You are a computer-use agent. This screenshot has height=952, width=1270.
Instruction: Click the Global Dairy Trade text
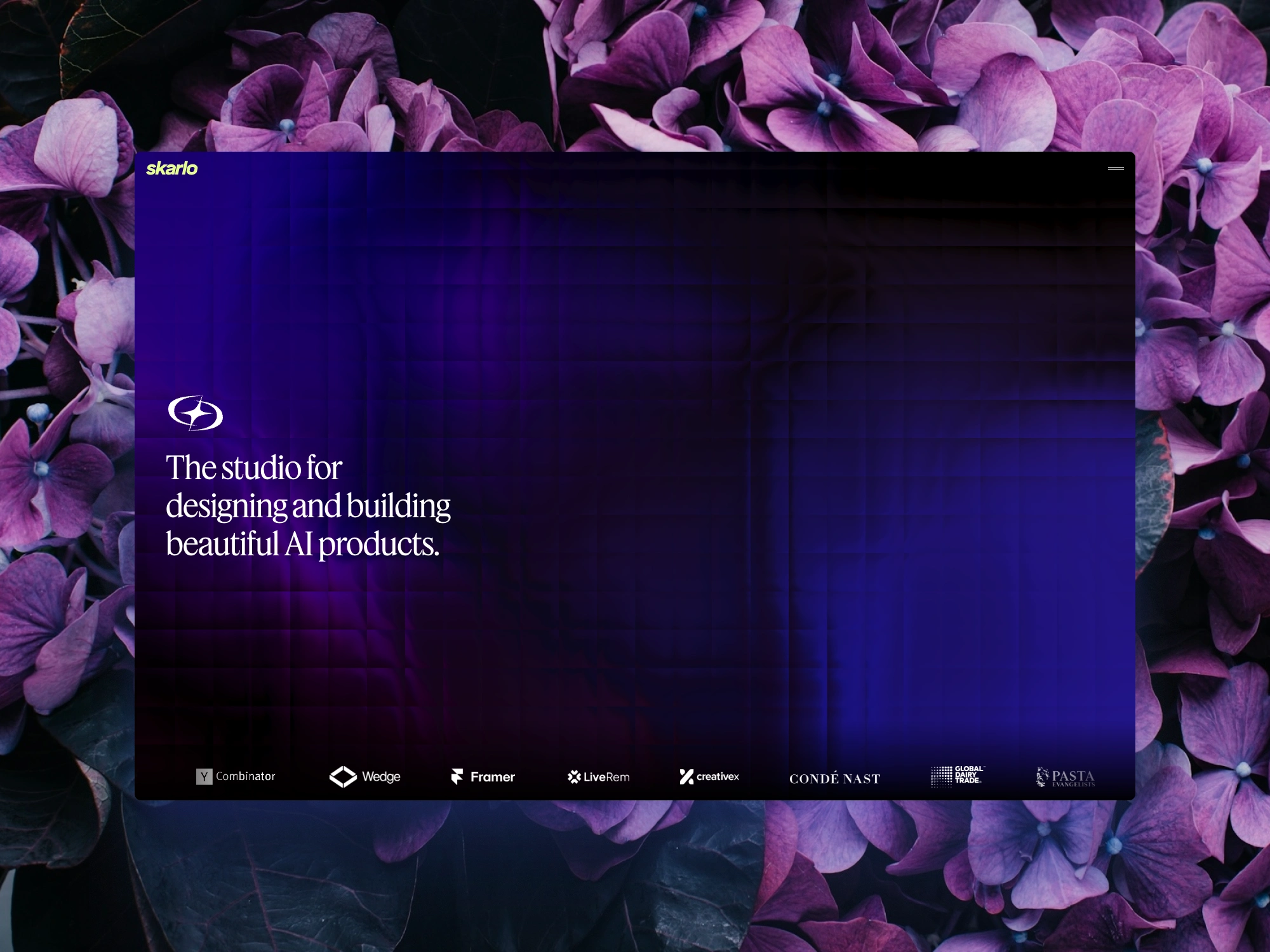968,775
